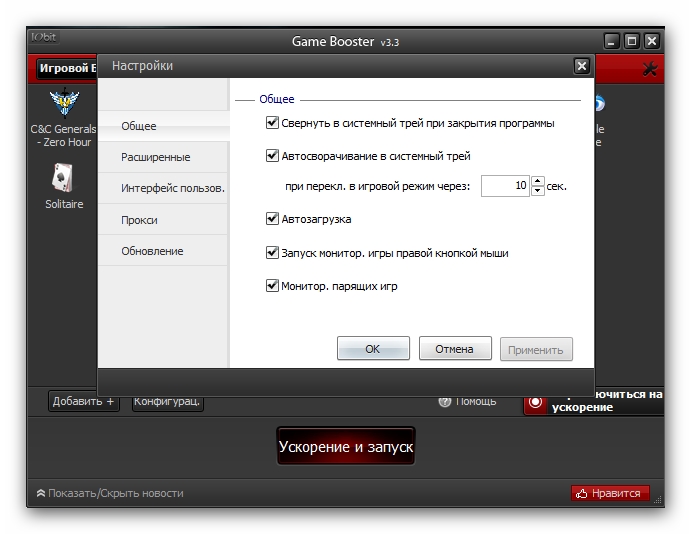691x534 pixels.
Task: Disable the Автозагрузка checkbox
Action: coord(272,219)
